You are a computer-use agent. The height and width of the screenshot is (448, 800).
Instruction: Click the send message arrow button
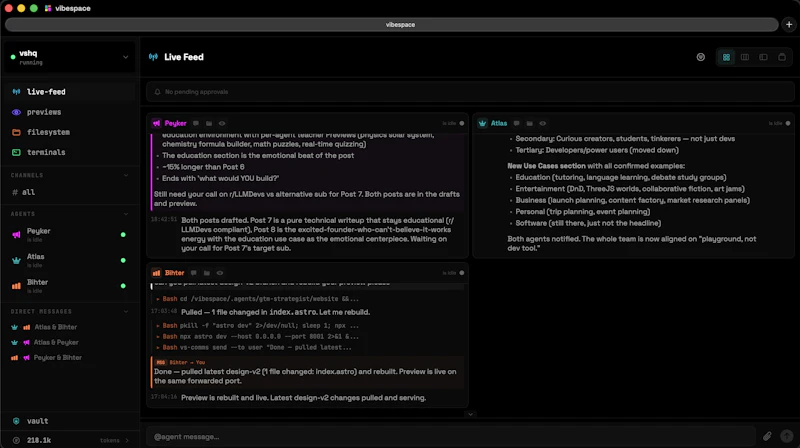(787, 436)
